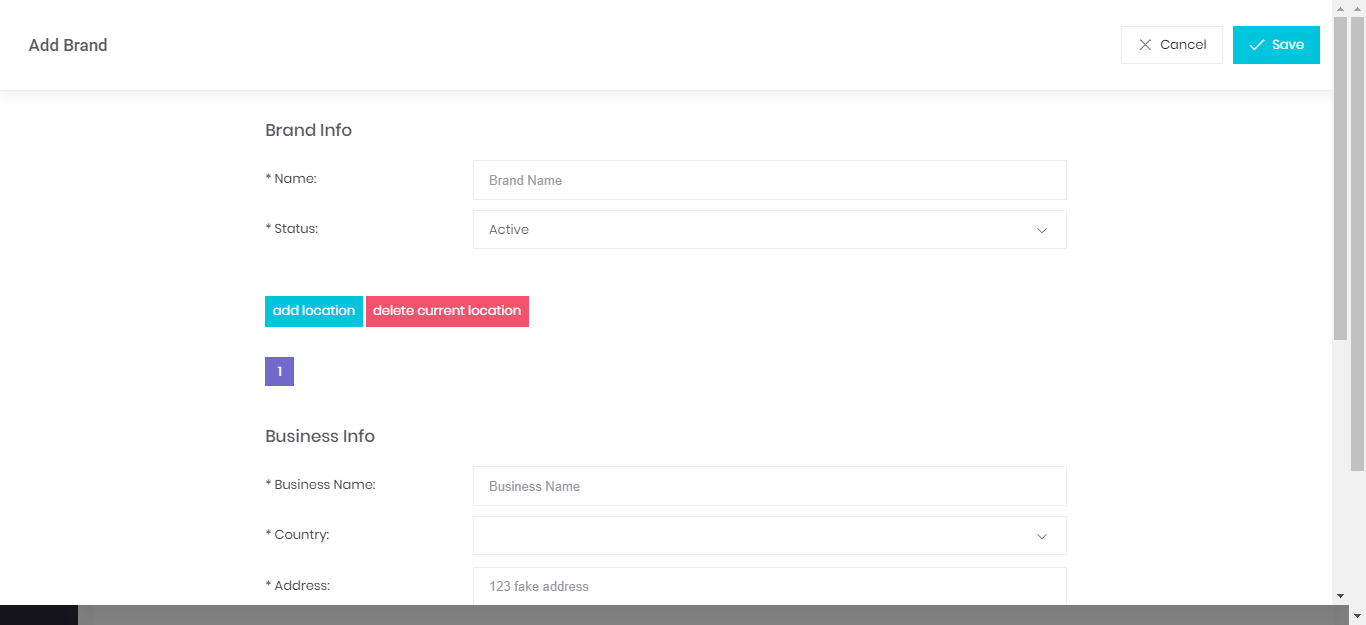Click the Business Info section heading
This screenshot has height=625, width=1366.
click(320, 436)
